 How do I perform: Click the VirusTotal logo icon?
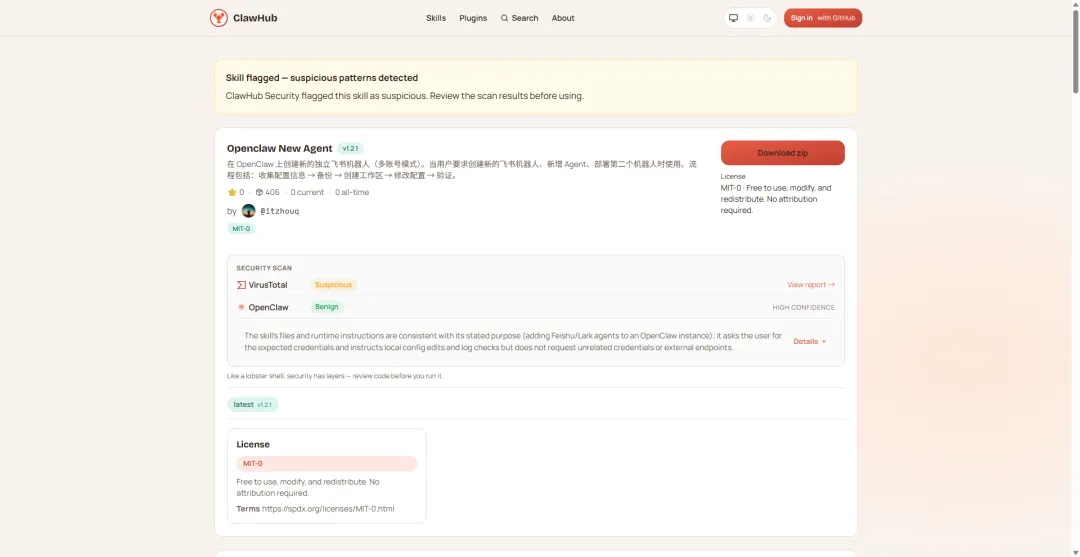(x=241, y=285)
